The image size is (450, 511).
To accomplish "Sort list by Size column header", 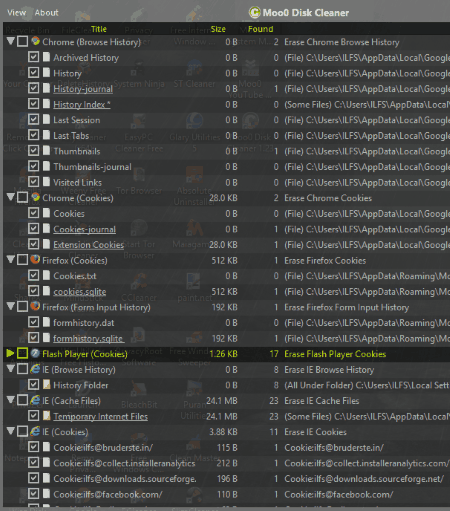I will (218, 29).
